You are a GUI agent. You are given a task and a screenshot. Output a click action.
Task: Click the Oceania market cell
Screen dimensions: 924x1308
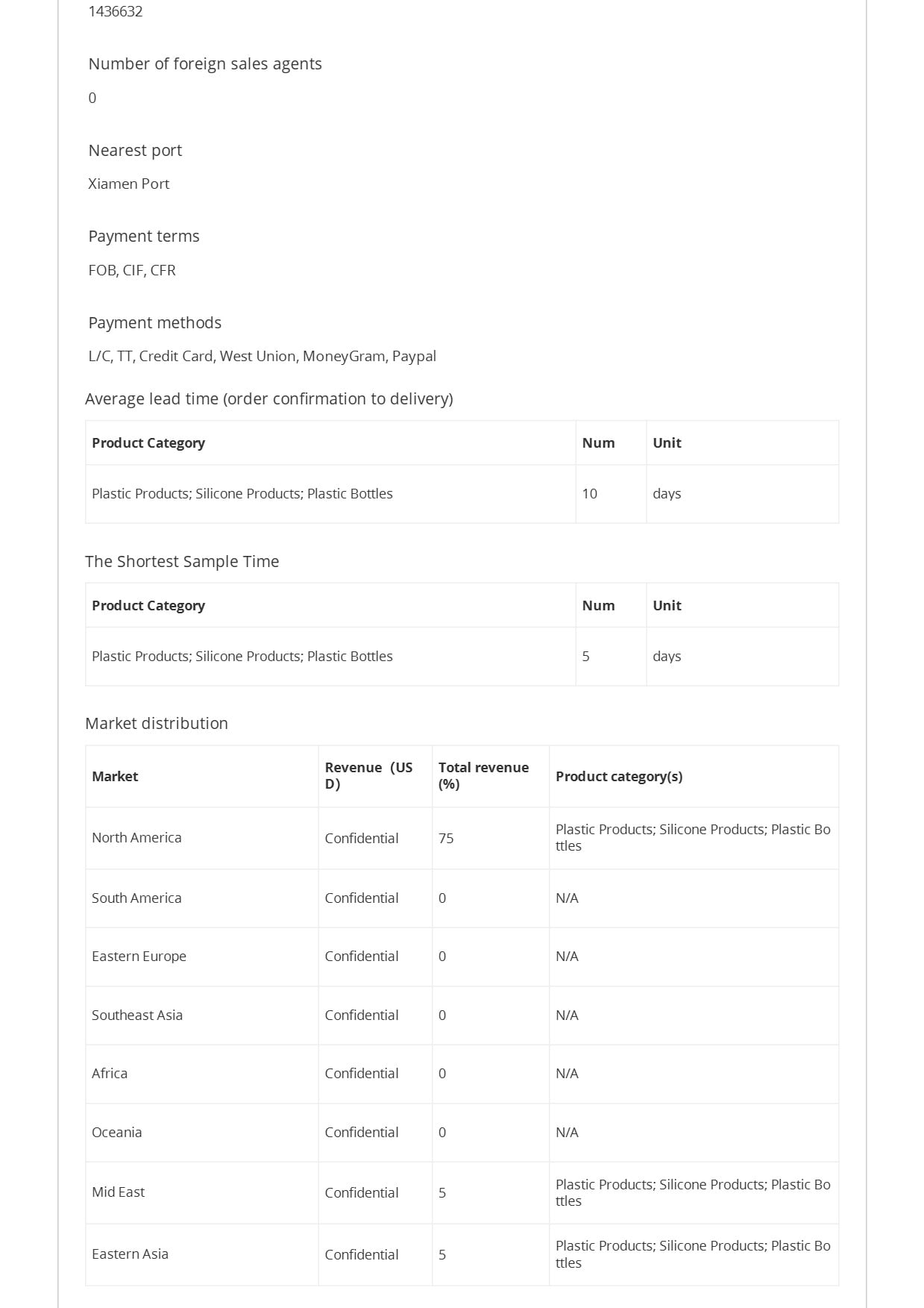(201, 1133)
